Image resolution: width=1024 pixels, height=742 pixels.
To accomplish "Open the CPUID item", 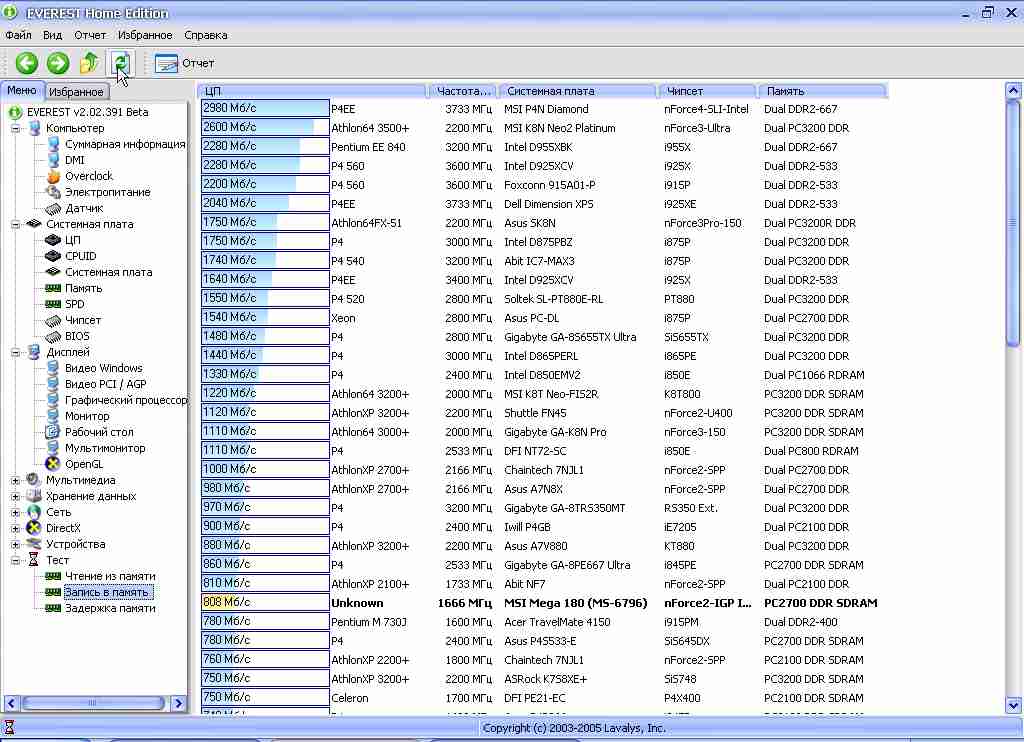I will point(80,256).
